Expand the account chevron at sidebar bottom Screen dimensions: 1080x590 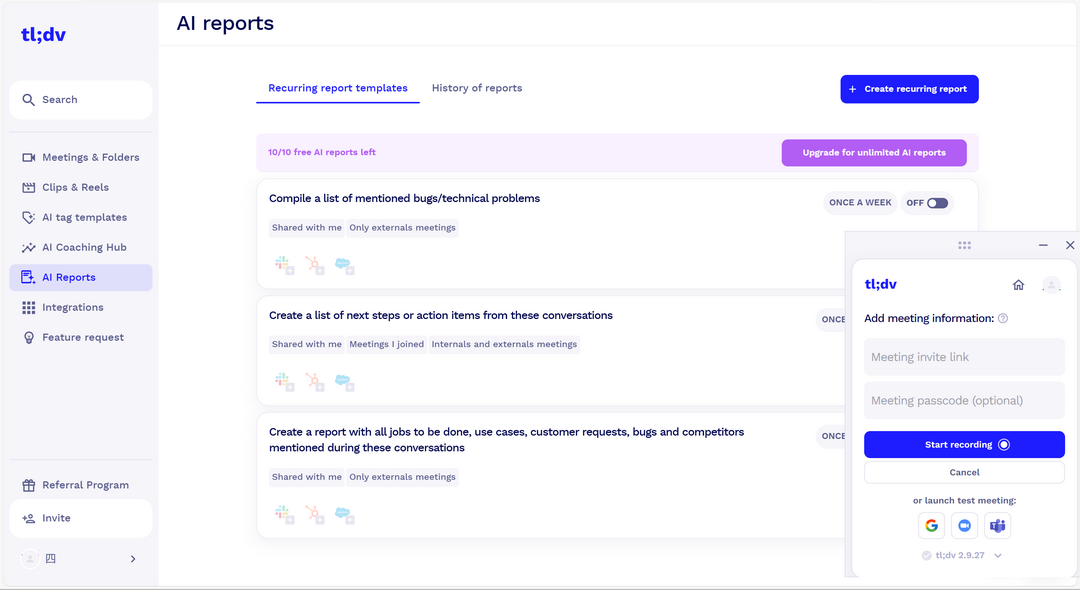coord(133,559)
